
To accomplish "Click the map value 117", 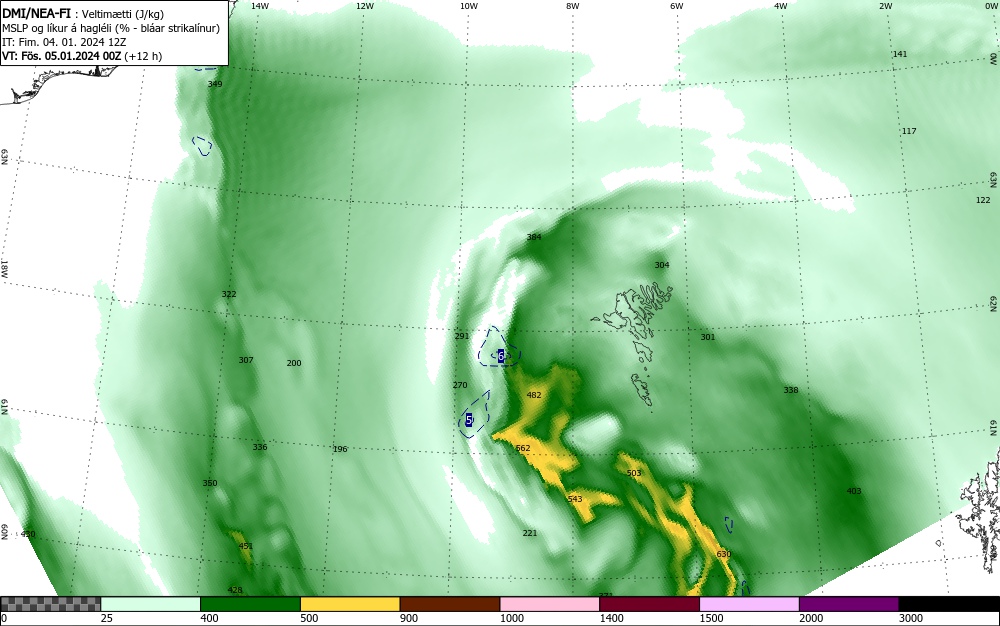I will point(909,131).
